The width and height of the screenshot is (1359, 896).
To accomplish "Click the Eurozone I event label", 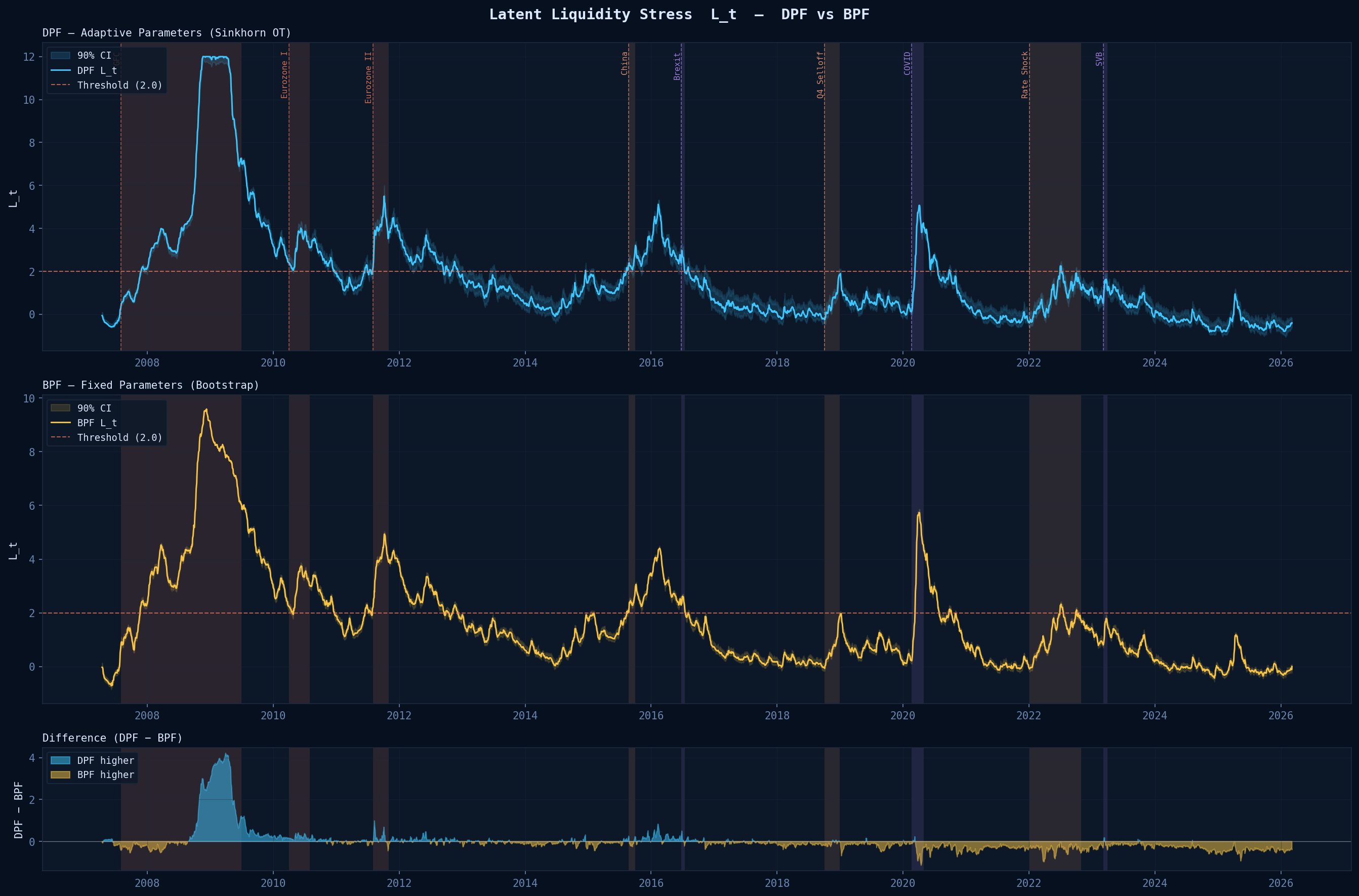I will pyautogui.click(x=284, y=75).
